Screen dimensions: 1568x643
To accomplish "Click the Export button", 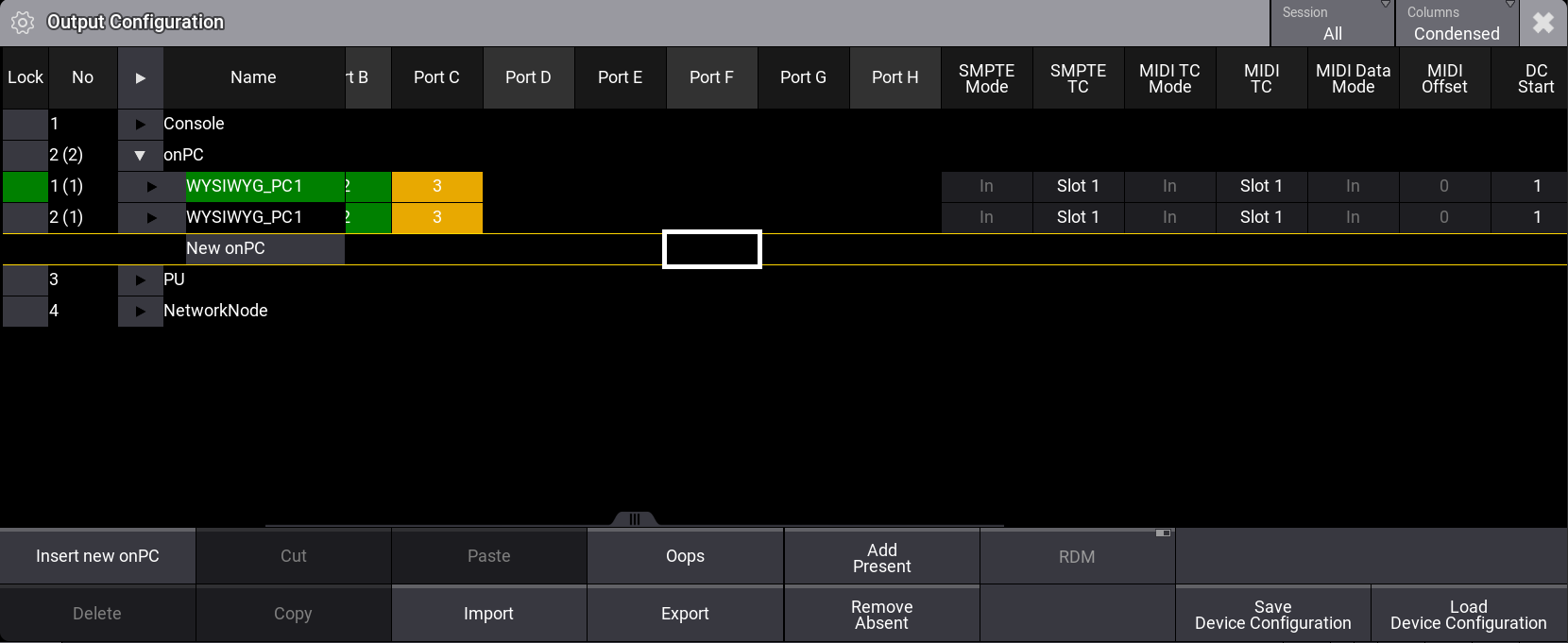I will tap(685, 614).
